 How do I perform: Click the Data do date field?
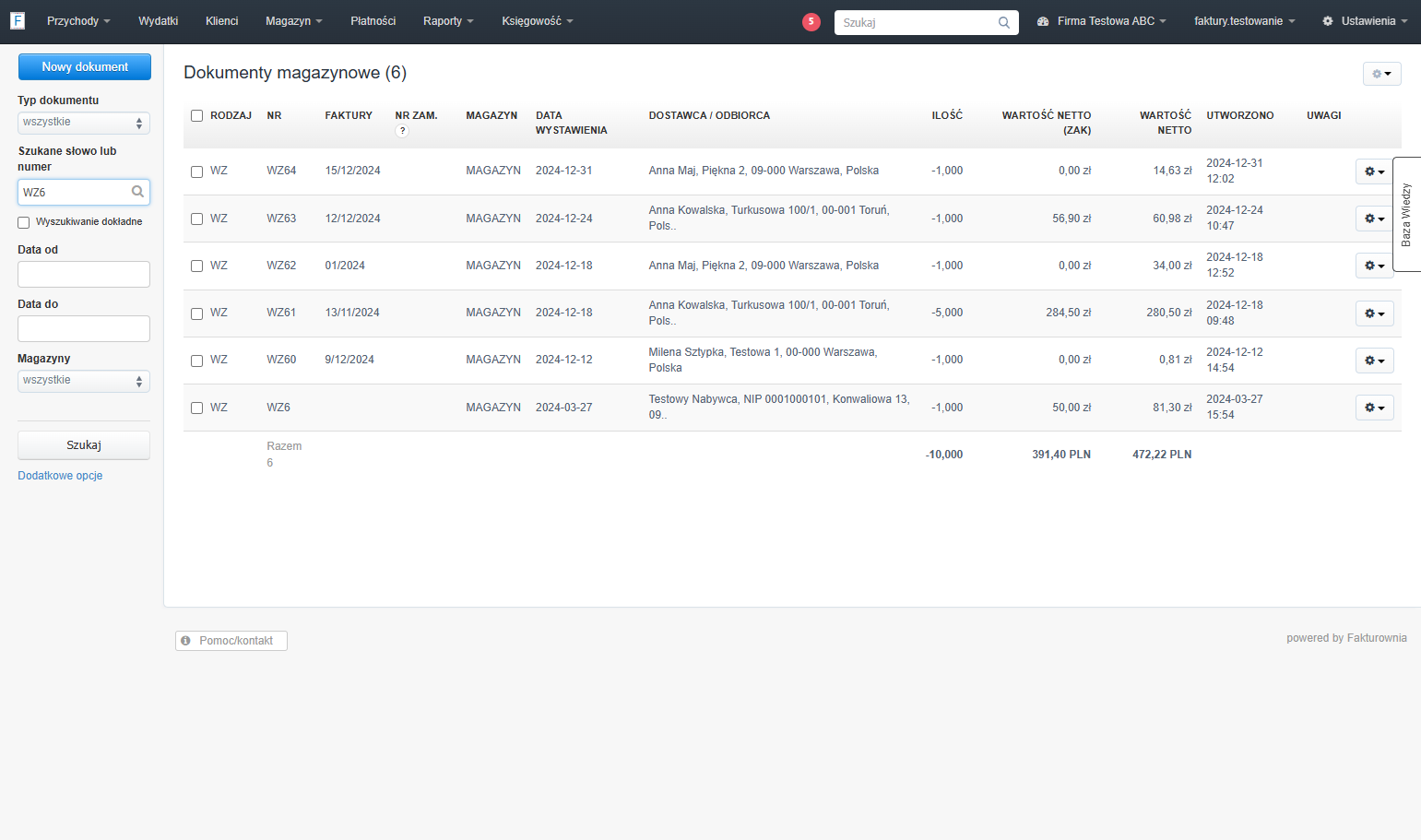tap(84, 329)
